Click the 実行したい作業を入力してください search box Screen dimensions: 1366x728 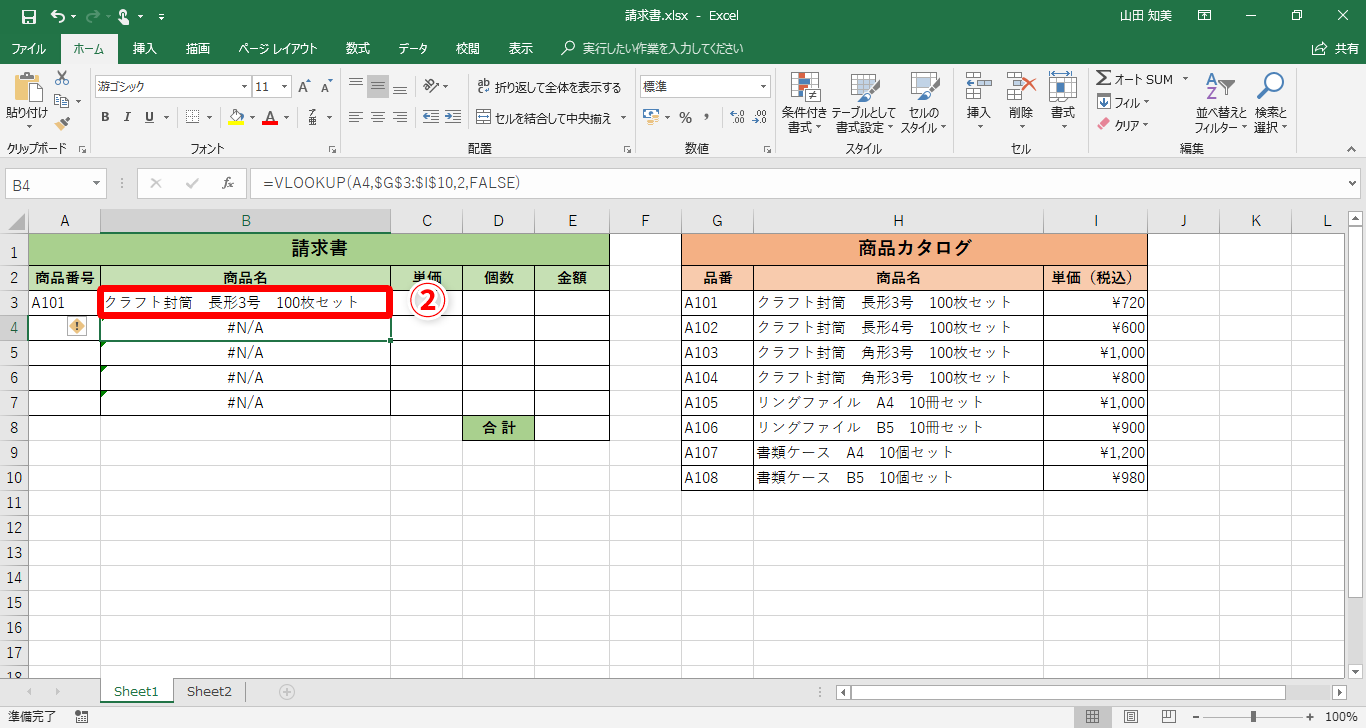coord(653,48)
